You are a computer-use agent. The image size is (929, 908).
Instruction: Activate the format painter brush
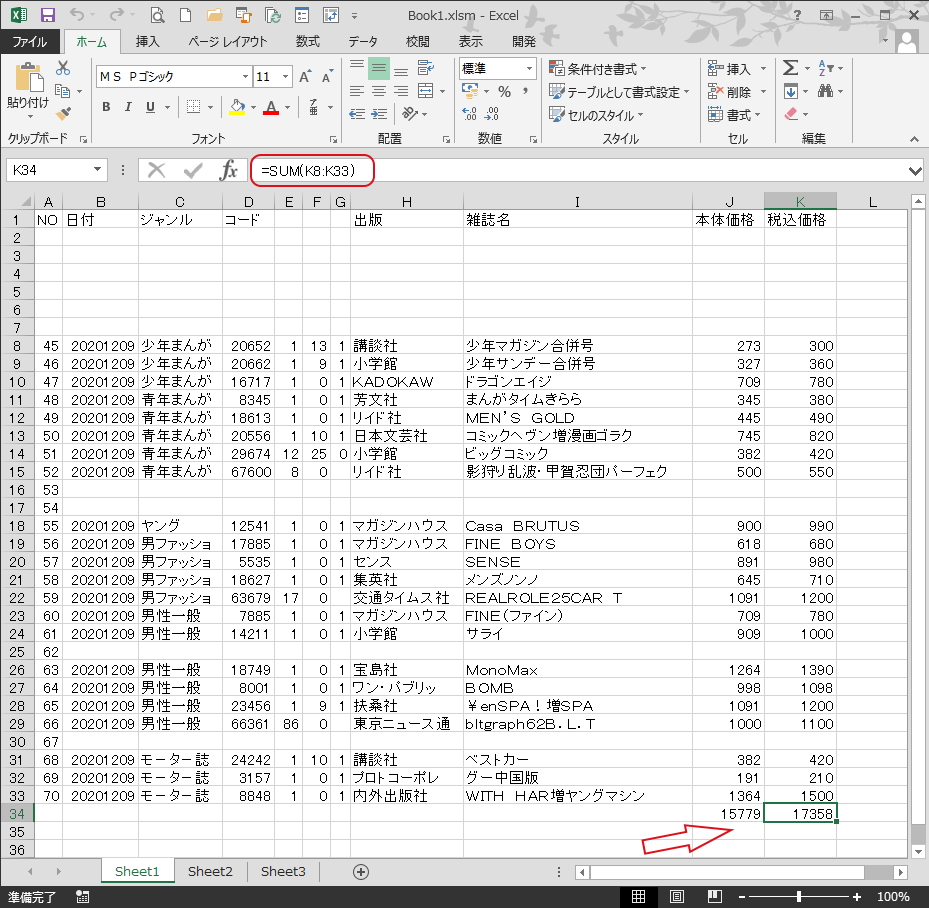pyautogui.click(x=63, y=113)
